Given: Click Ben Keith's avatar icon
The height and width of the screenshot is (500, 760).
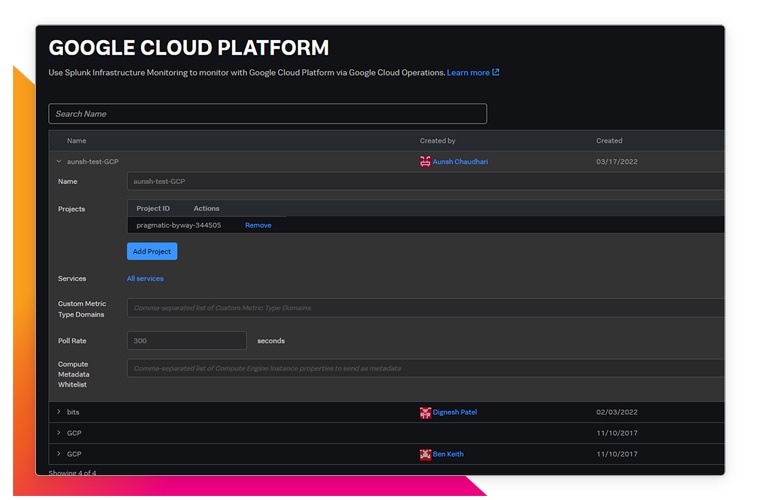Looking at the screenshot, I should tap(425, 454).
